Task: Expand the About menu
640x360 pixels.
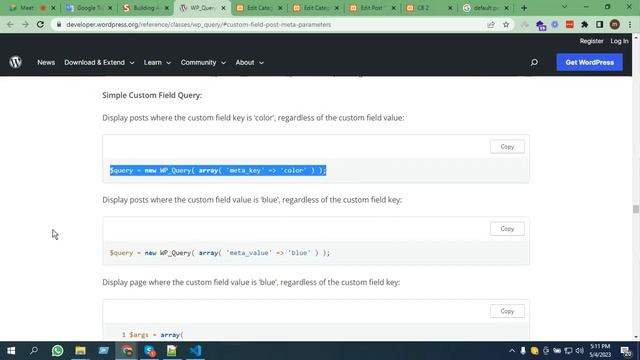Action: click(249, 62)
